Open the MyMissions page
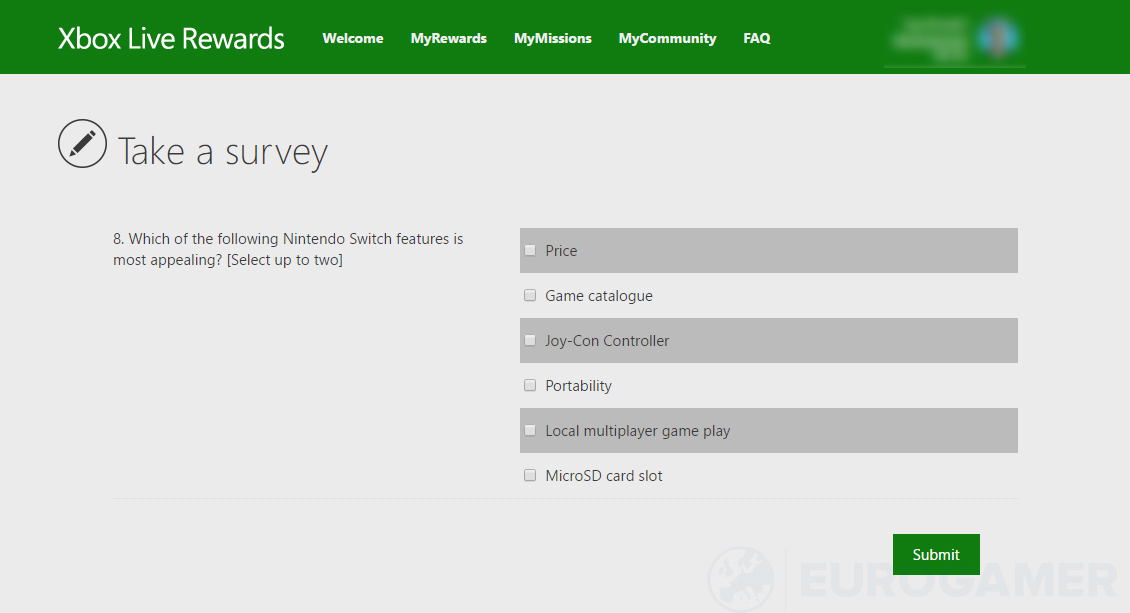1130x613 pixels. [552, 39]
